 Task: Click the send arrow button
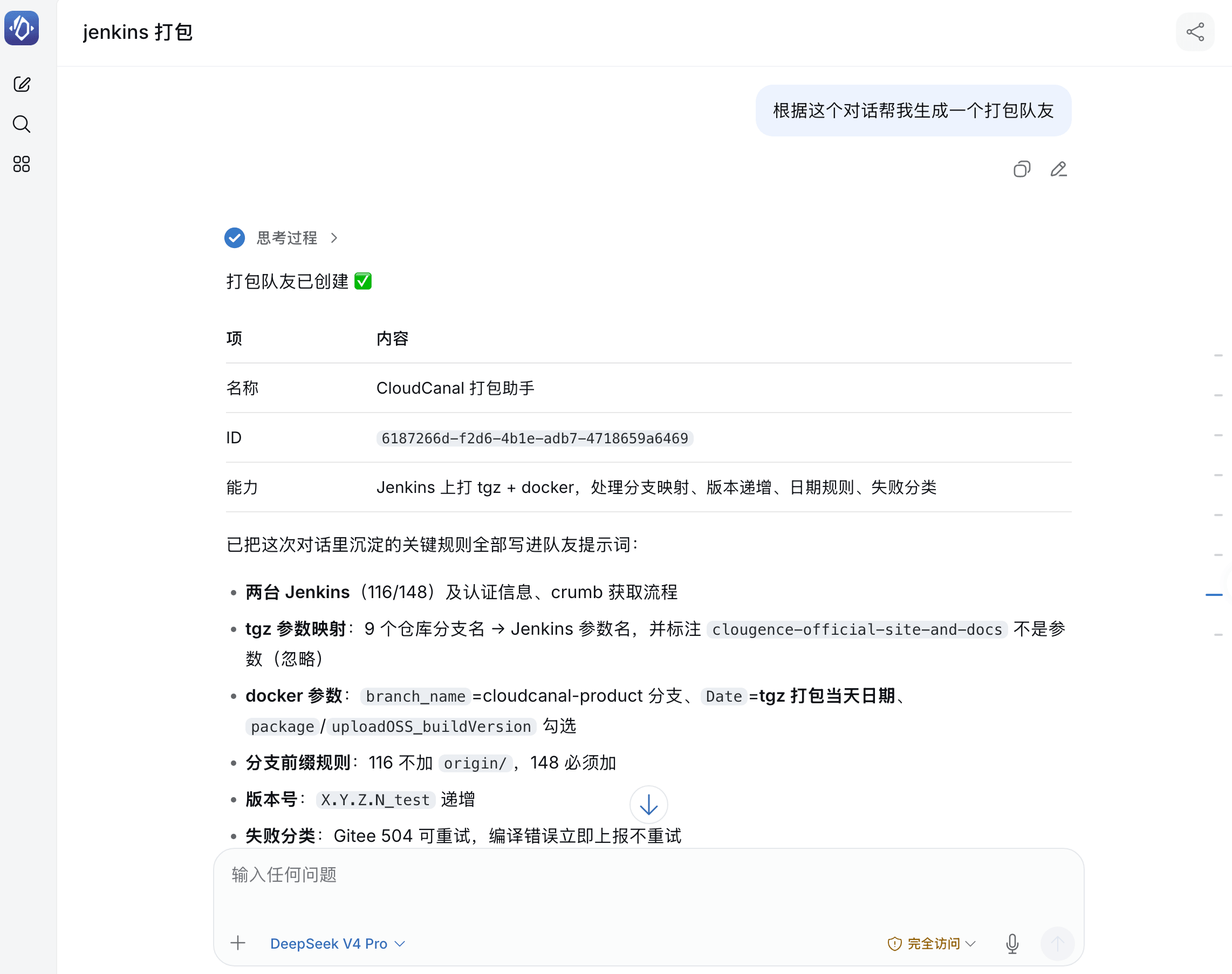pos(1057,943)
